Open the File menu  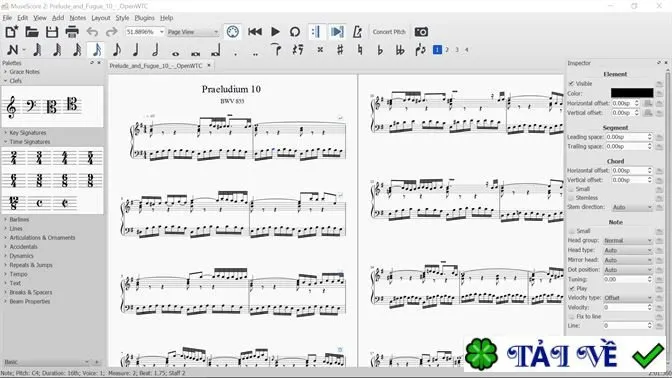(x=7, y=18)
